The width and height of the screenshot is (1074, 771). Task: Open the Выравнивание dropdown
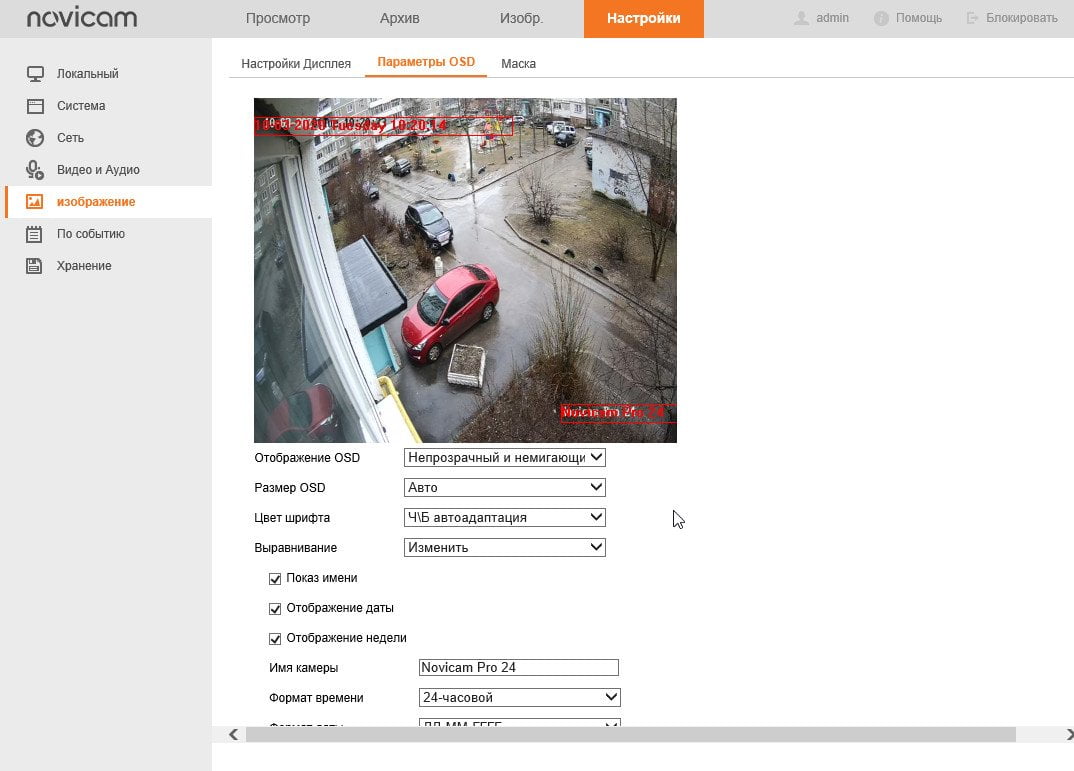tap(505, 548)
